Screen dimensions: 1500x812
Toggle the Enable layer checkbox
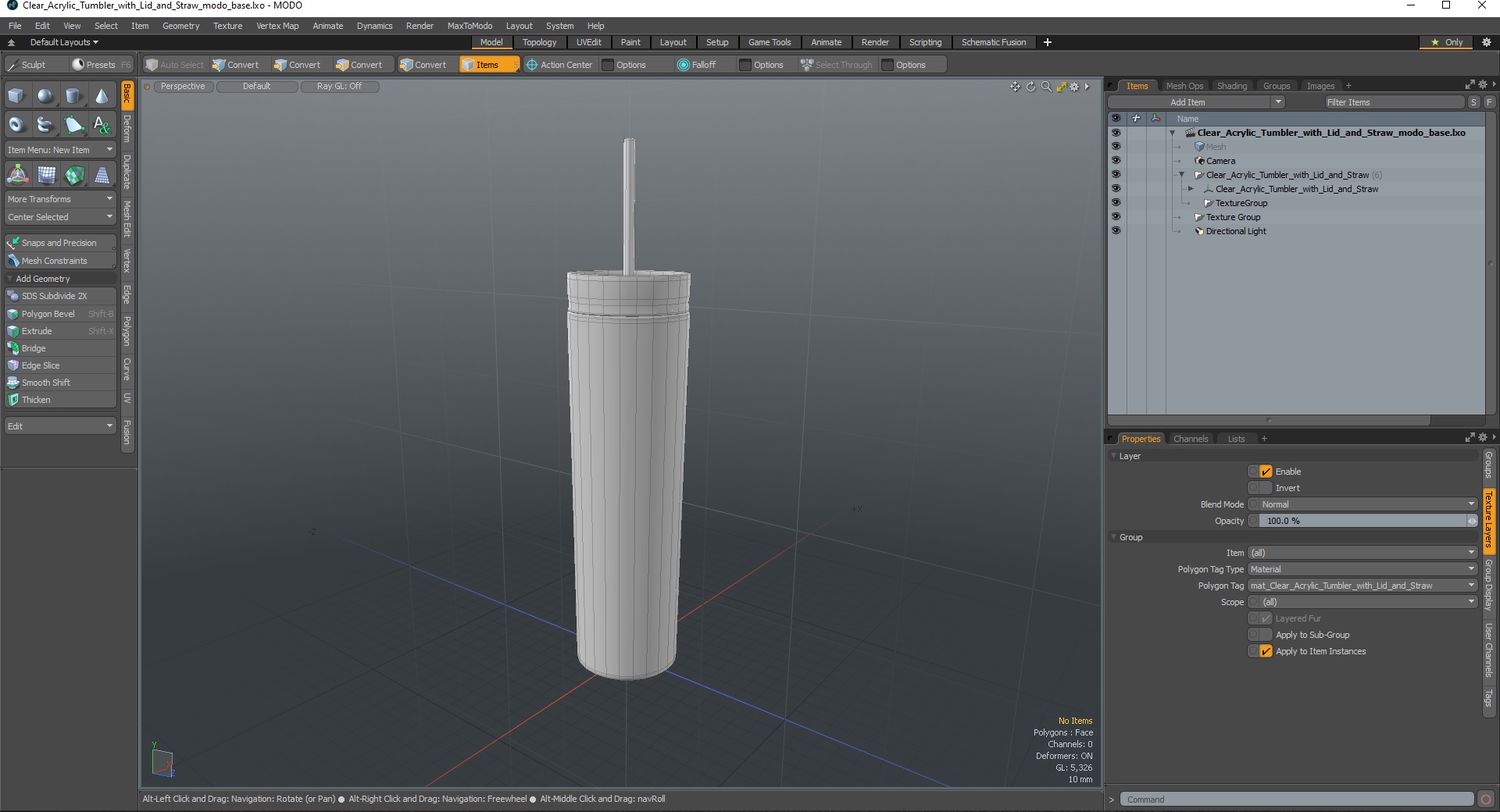pos(1266,472)
